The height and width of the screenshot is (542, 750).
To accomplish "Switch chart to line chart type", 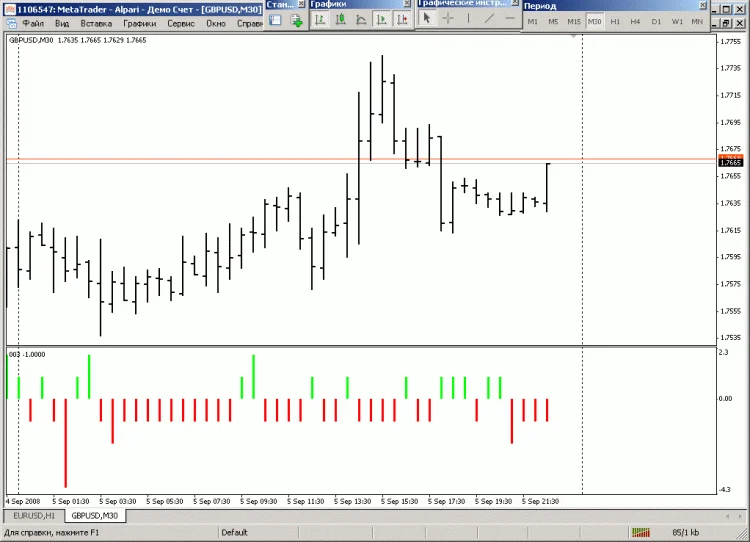I will point(361,20).
